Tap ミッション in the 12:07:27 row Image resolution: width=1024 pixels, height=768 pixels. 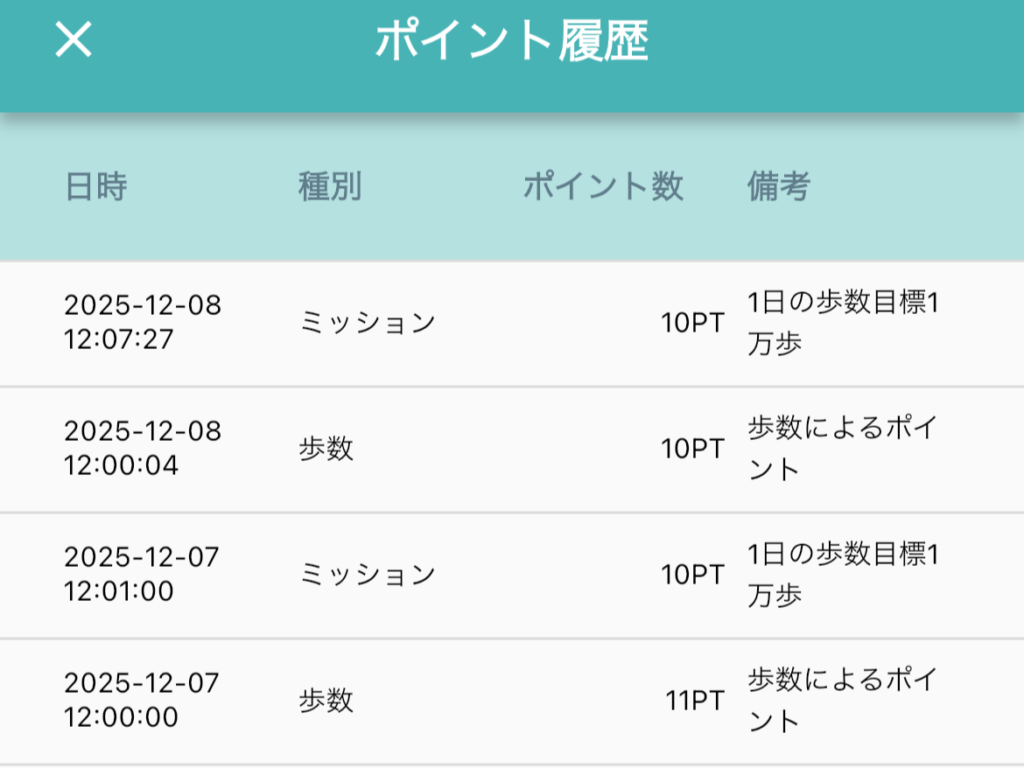tap(367, 323)
